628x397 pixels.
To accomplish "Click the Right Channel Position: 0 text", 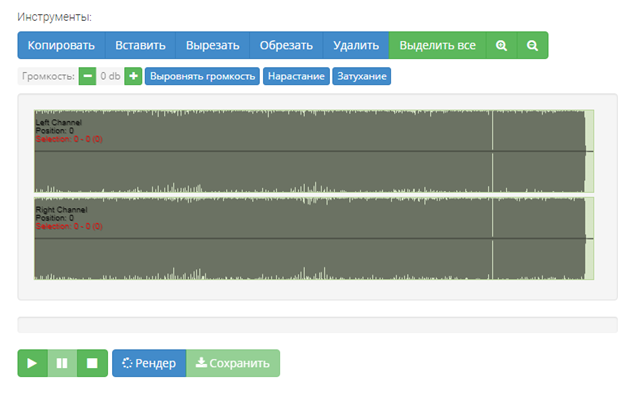I will [x=54, y=218].
